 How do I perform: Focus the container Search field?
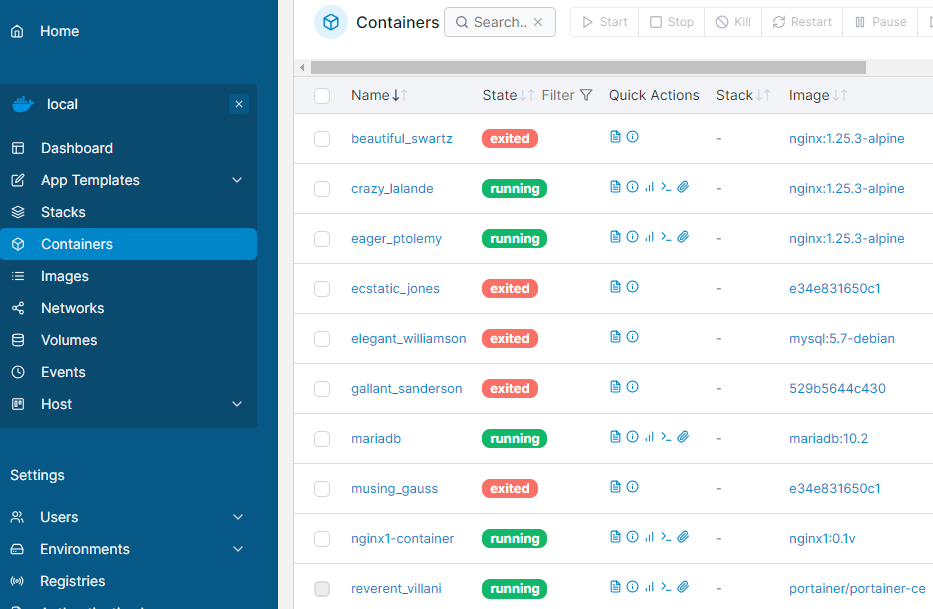500,22
